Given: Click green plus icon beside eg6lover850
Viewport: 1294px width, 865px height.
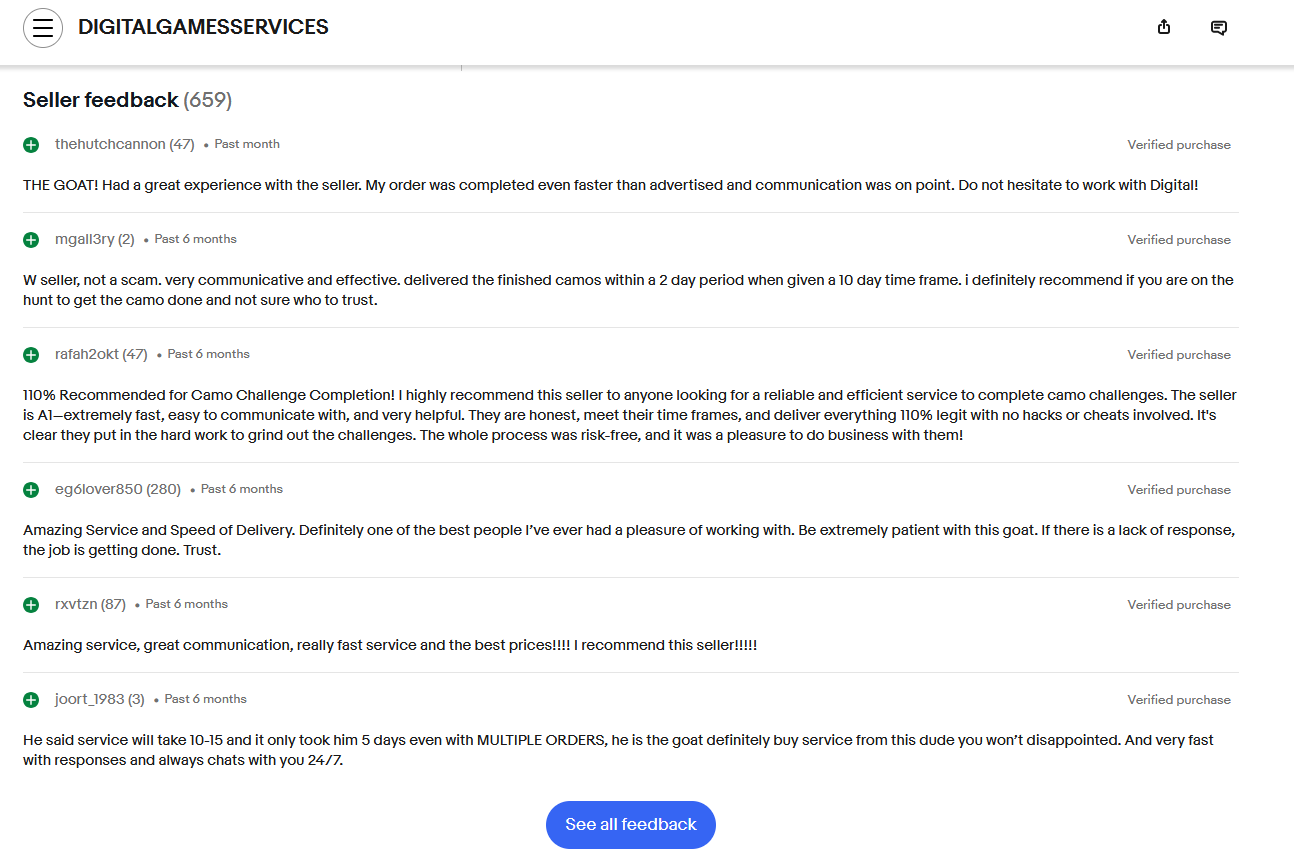Looking at the screenshot, I should pos(31,490).
